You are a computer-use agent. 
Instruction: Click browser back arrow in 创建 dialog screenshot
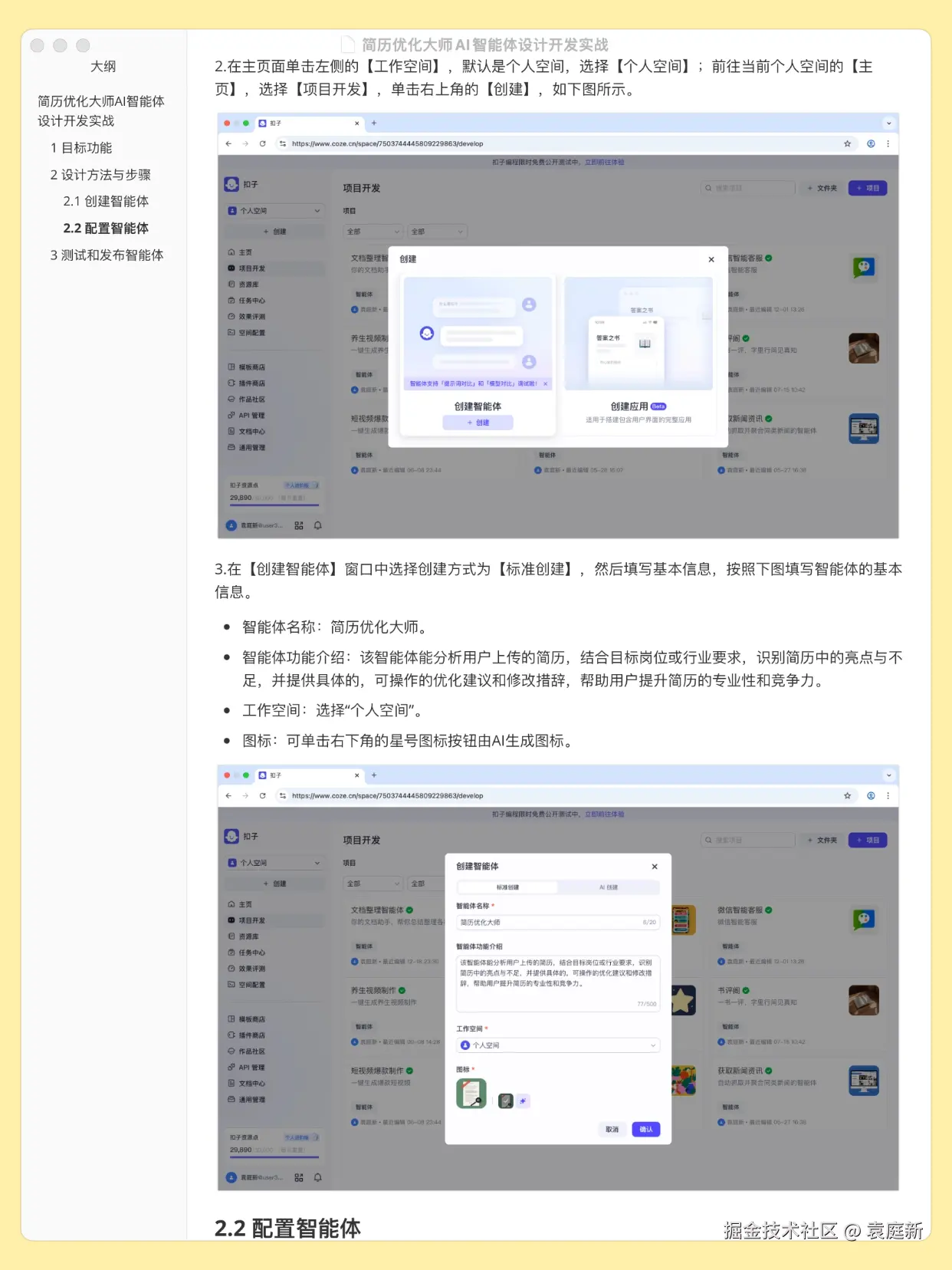click(x=228, y=143)
